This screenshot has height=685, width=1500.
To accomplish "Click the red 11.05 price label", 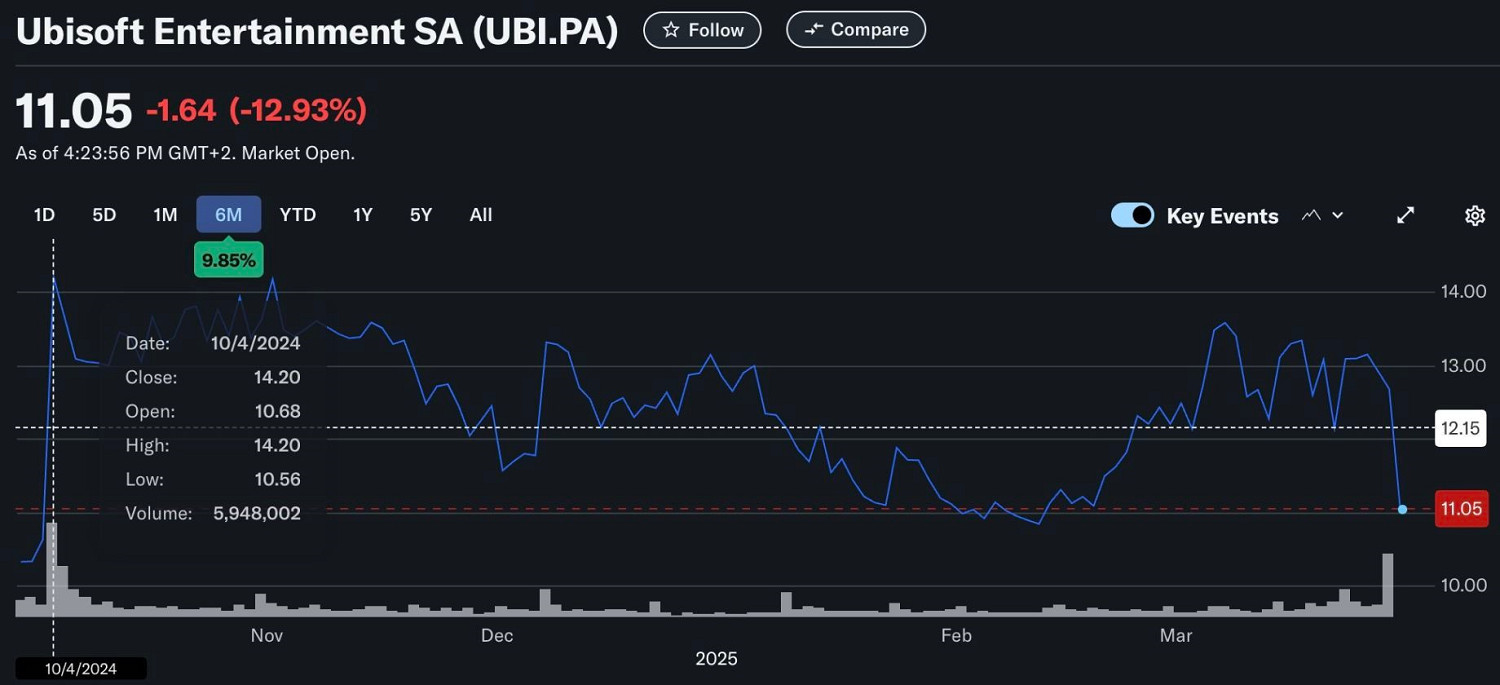I will click(x=1461, y=508).
